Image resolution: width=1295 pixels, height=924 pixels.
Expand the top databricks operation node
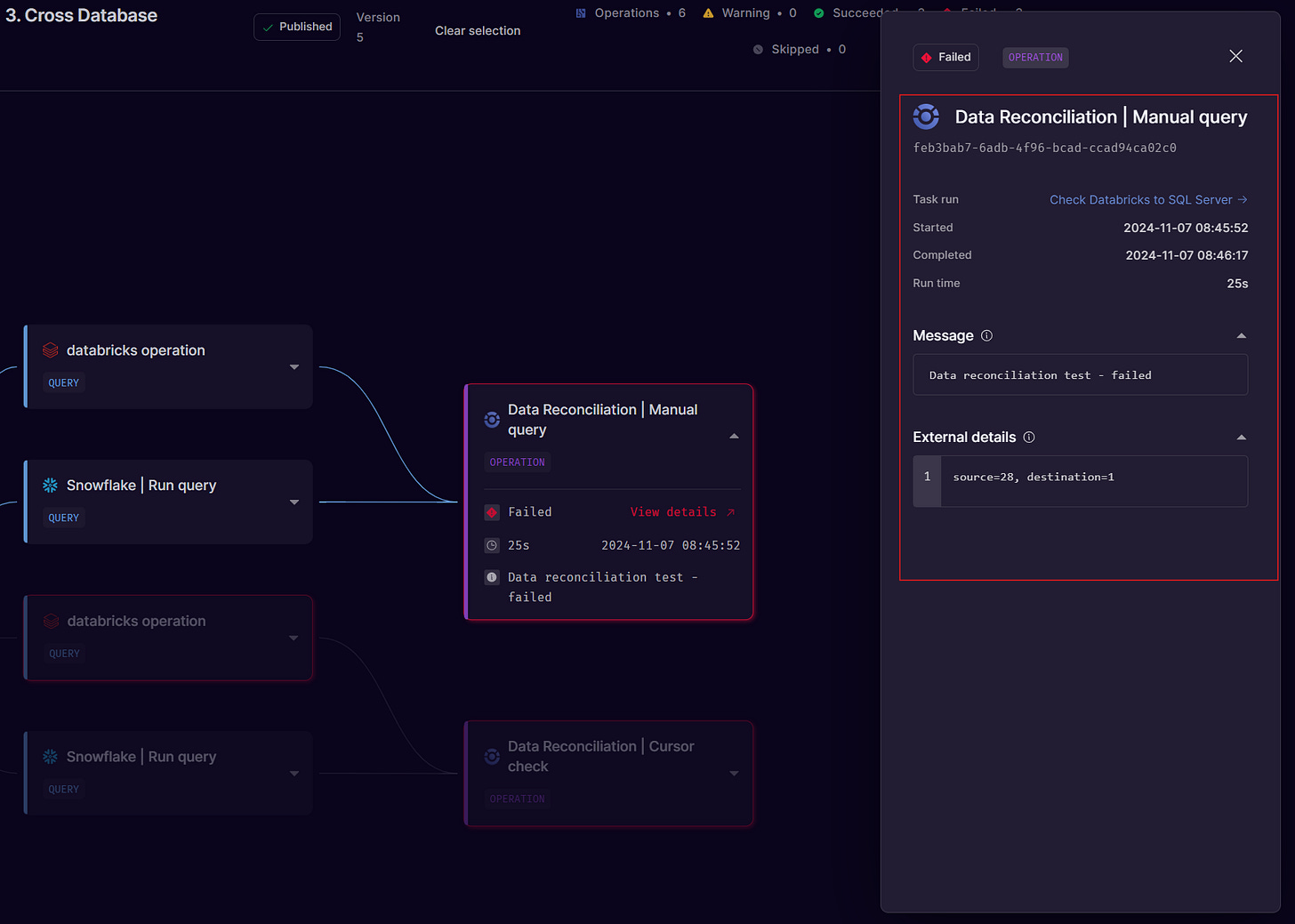[294, 366]
